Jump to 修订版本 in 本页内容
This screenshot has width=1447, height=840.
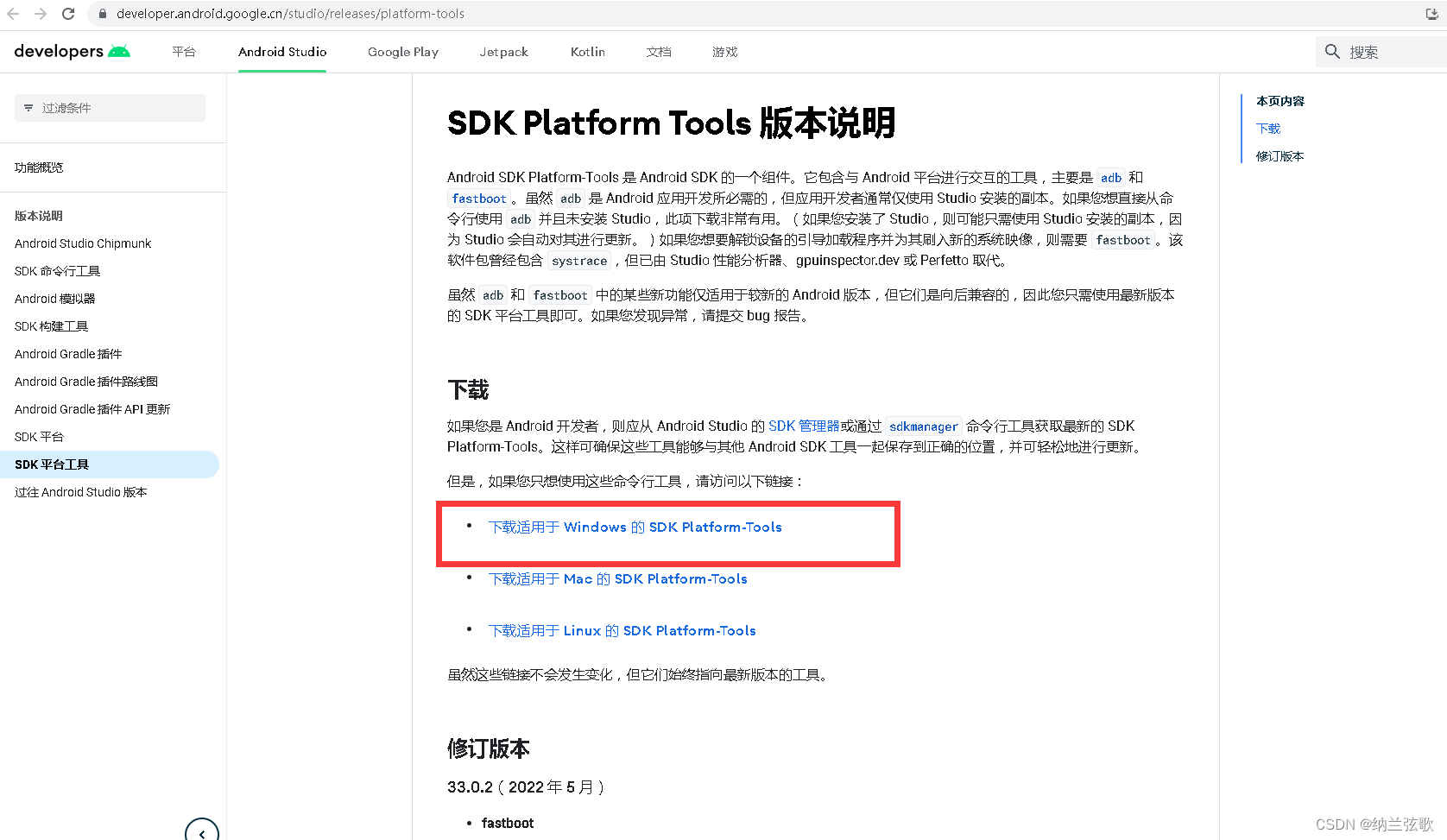pyautogui.click(x=1280, y=155)
